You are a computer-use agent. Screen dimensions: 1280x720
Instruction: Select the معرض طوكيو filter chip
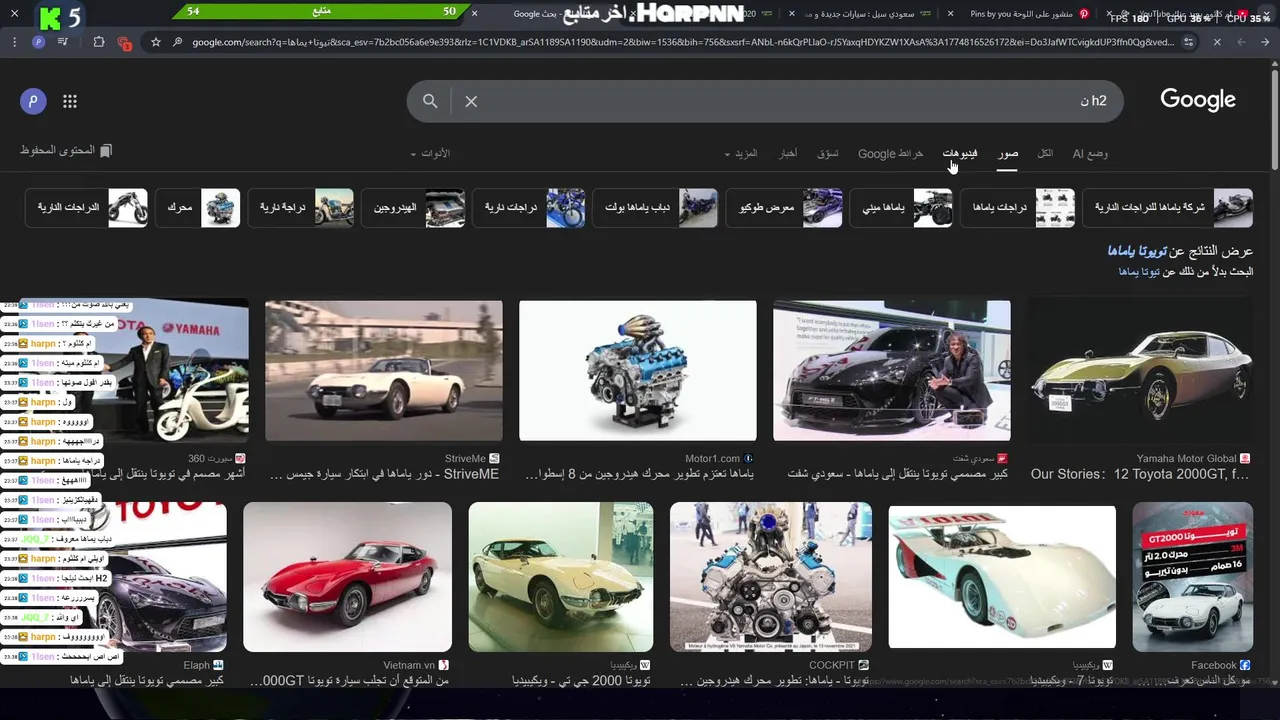click(x=784, y=208)
